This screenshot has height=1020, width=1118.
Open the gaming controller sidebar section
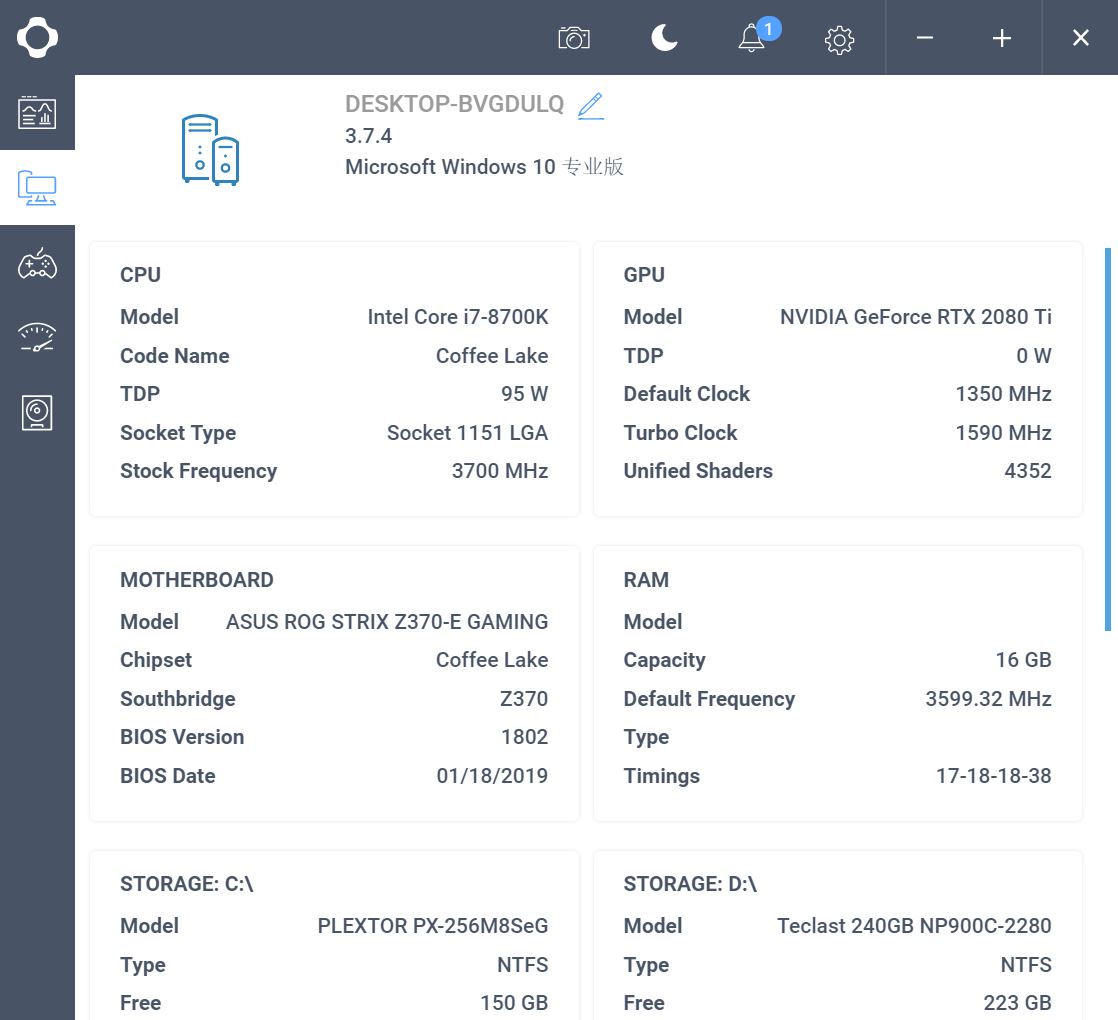pyautogui.click(x=37, y=264)
